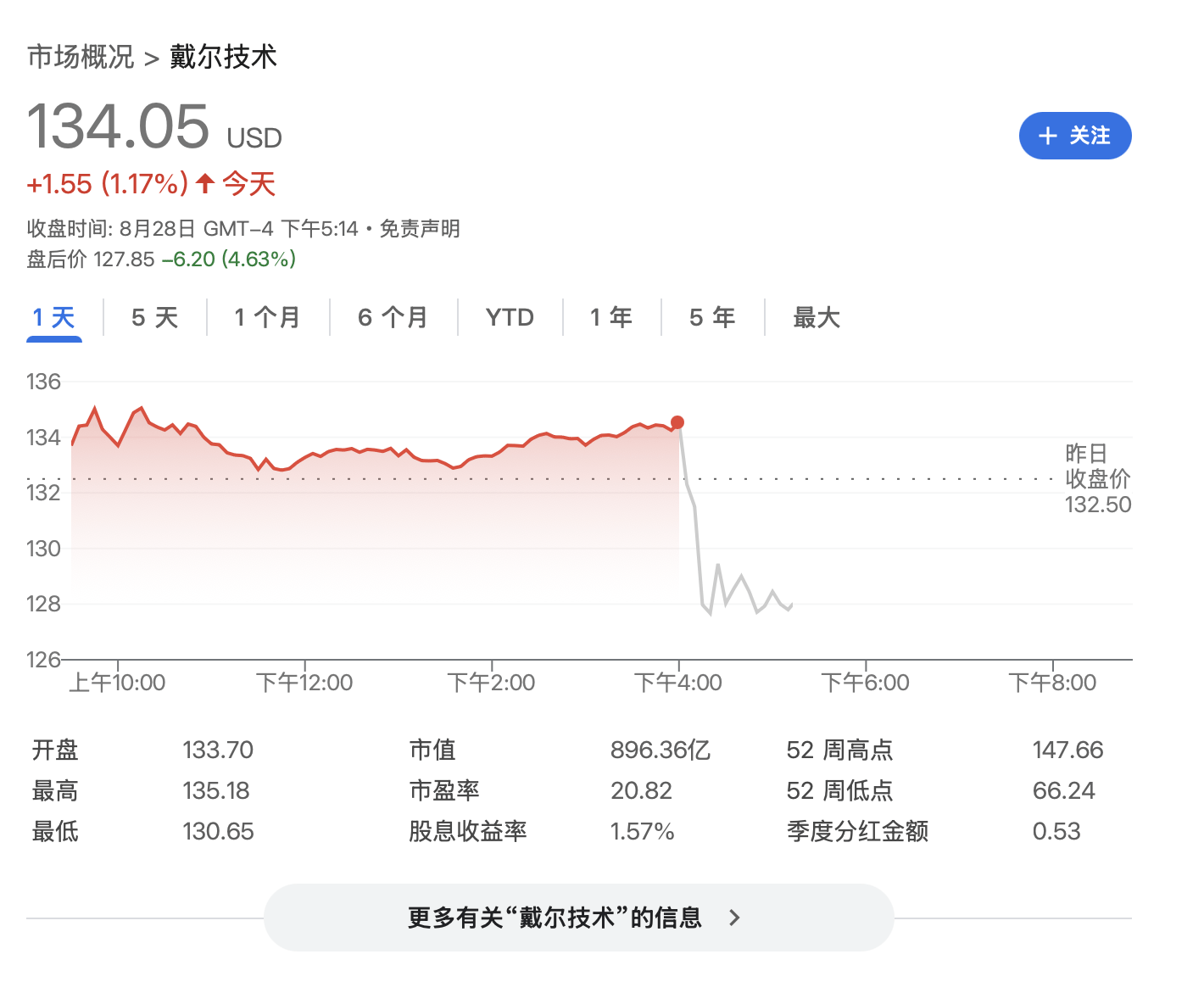Click the 戴尔技术 breadcrumb label
Image resolution: width=1204 pixels, height=982 pixels.
coord(223,56)
